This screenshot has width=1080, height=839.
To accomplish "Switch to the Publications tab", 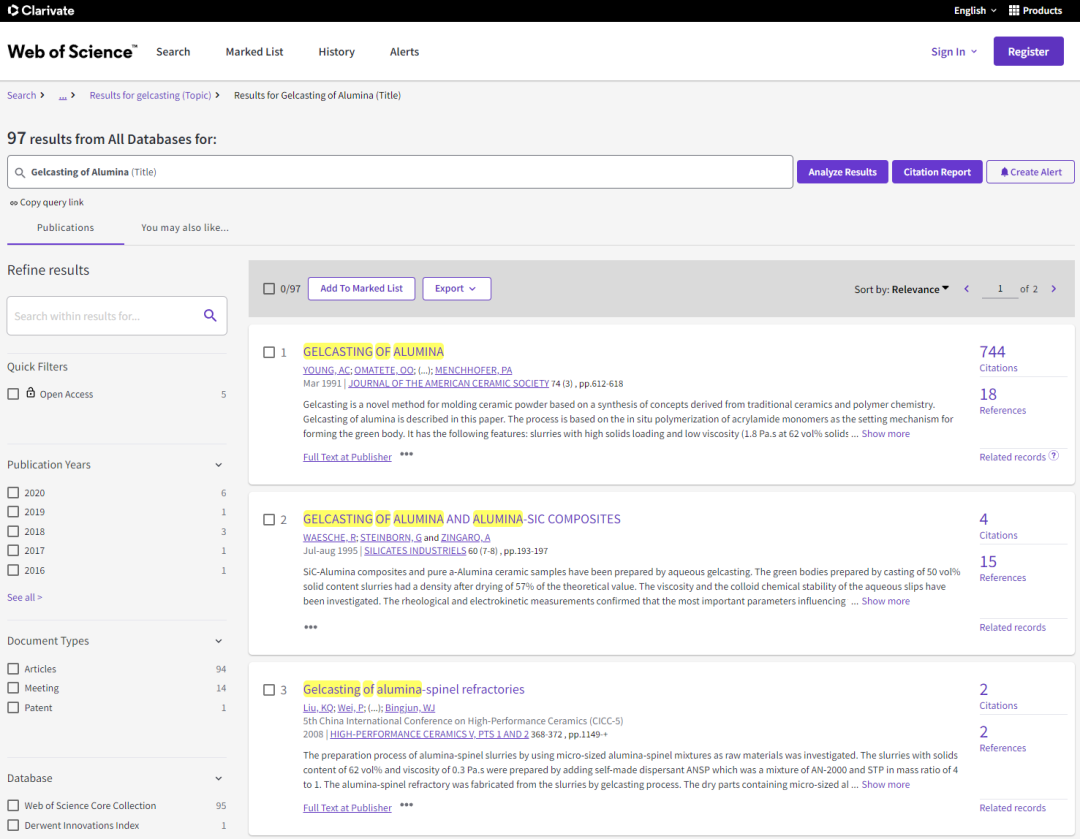I will (x=65, y=228).
